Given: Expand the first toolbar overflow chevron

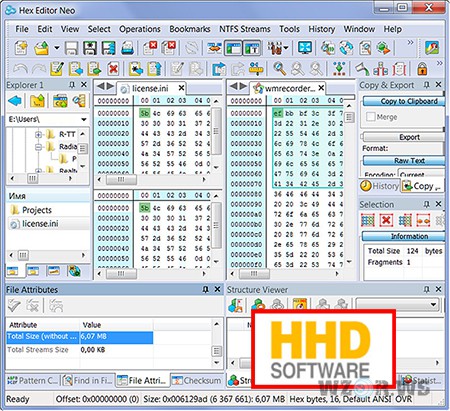Looking at the screenshot, I should click(x=410, y=42).
